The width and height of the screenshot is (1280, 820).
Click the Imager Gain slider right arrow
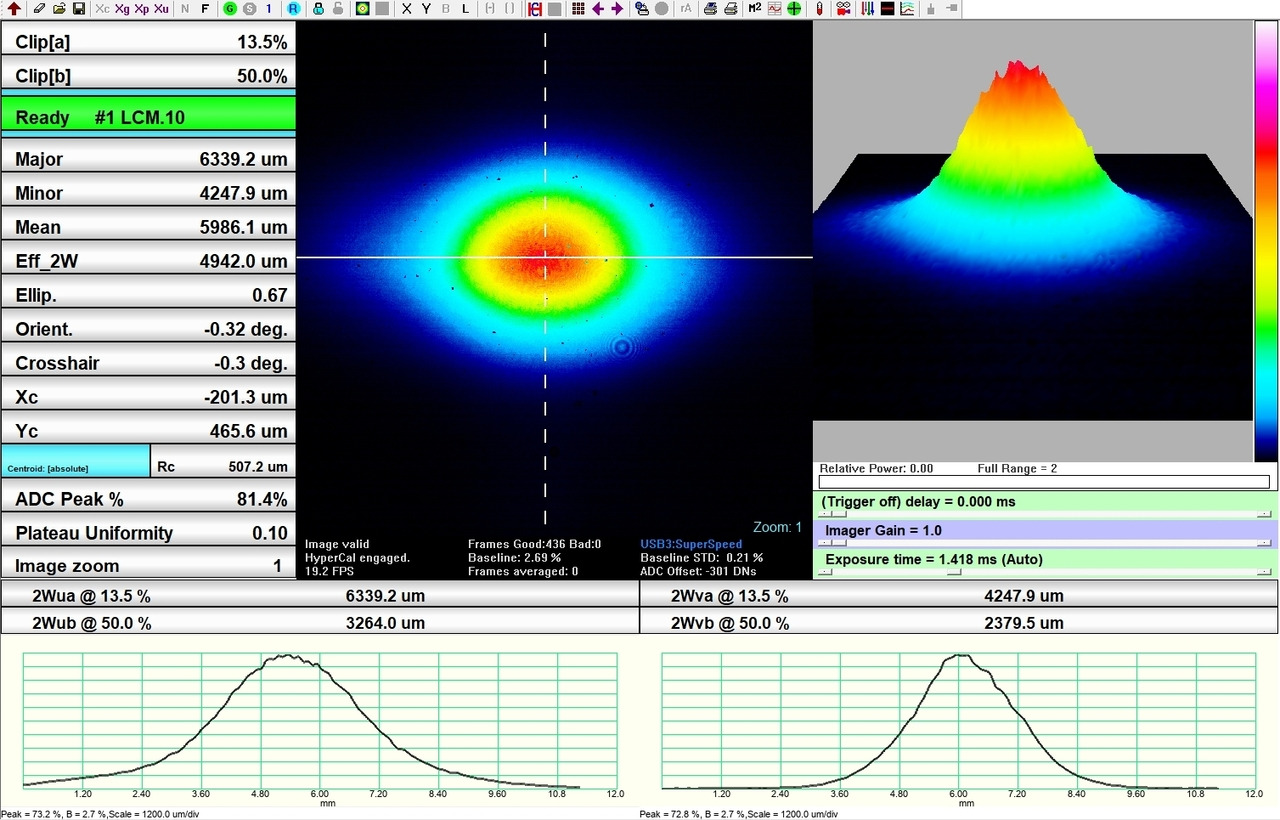pyautogui.click(x=1264, y=543)
